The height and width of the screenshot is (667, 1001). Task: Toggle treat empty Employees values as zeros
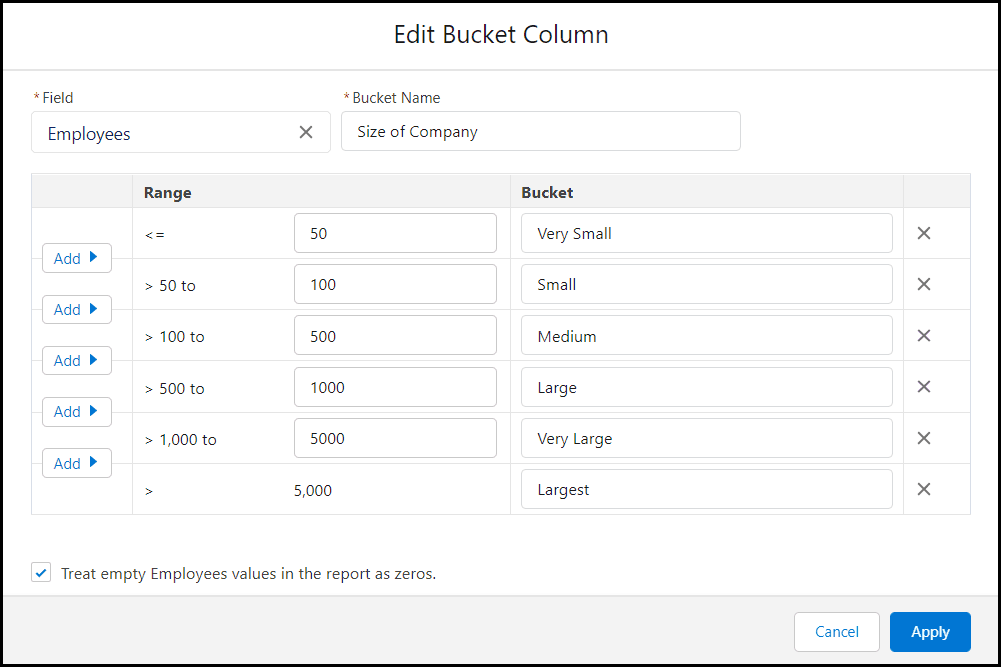pyautogui.click(x=41, y=572)
